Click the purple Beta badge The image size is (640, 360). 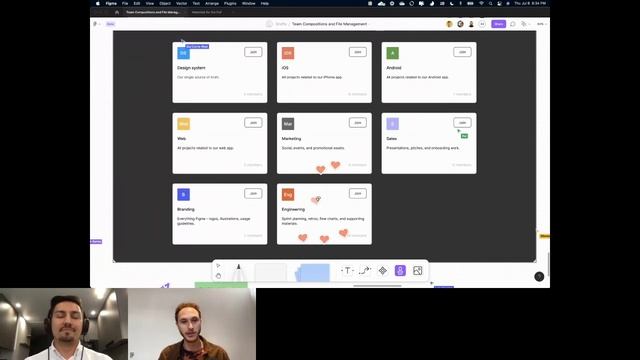(x=110, y=24)
